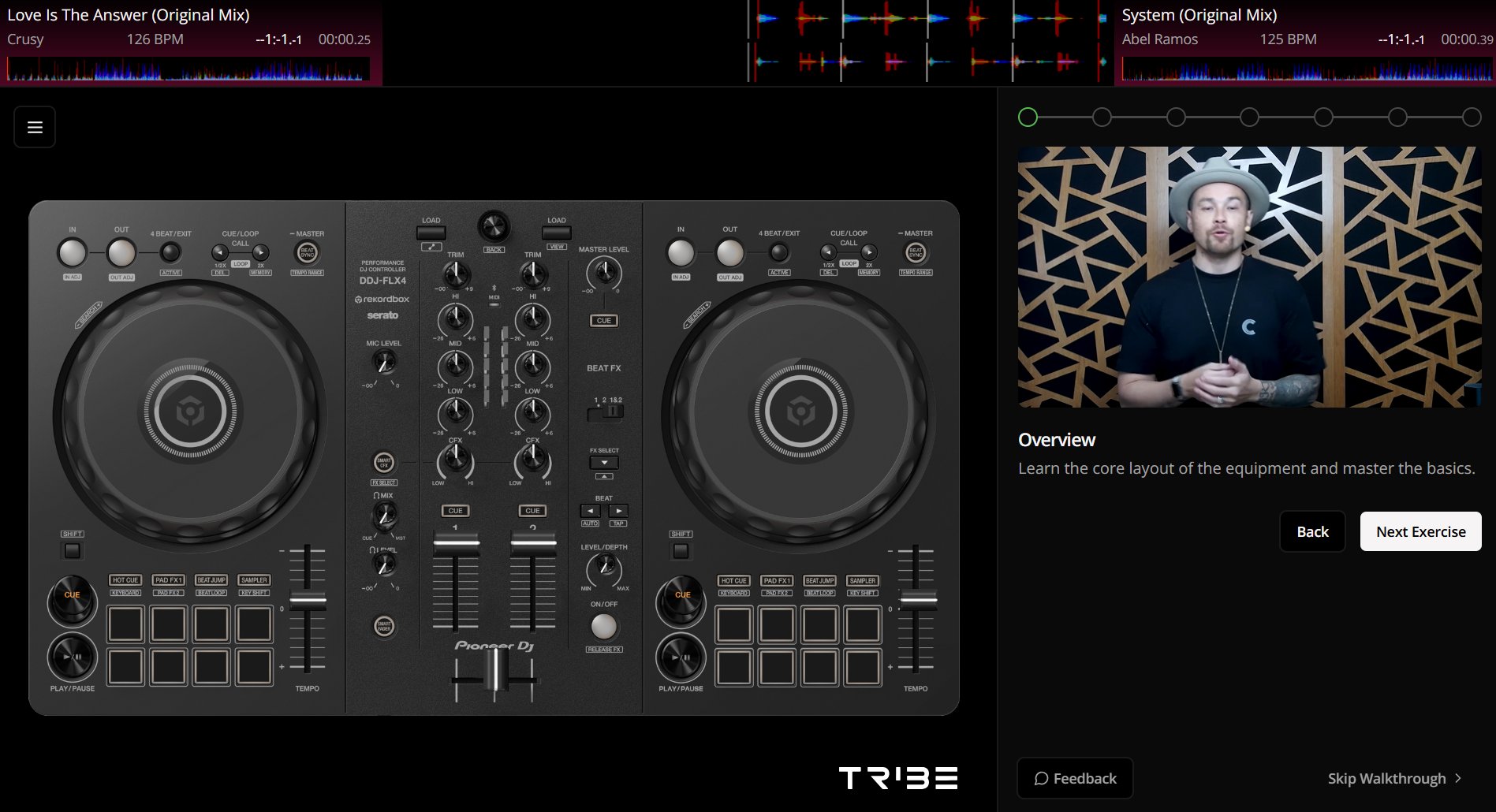Viewport: 1496px width, 812px height.
Task: Toggle channel 2 headphone CUE
Action: (x=532, y=511)
